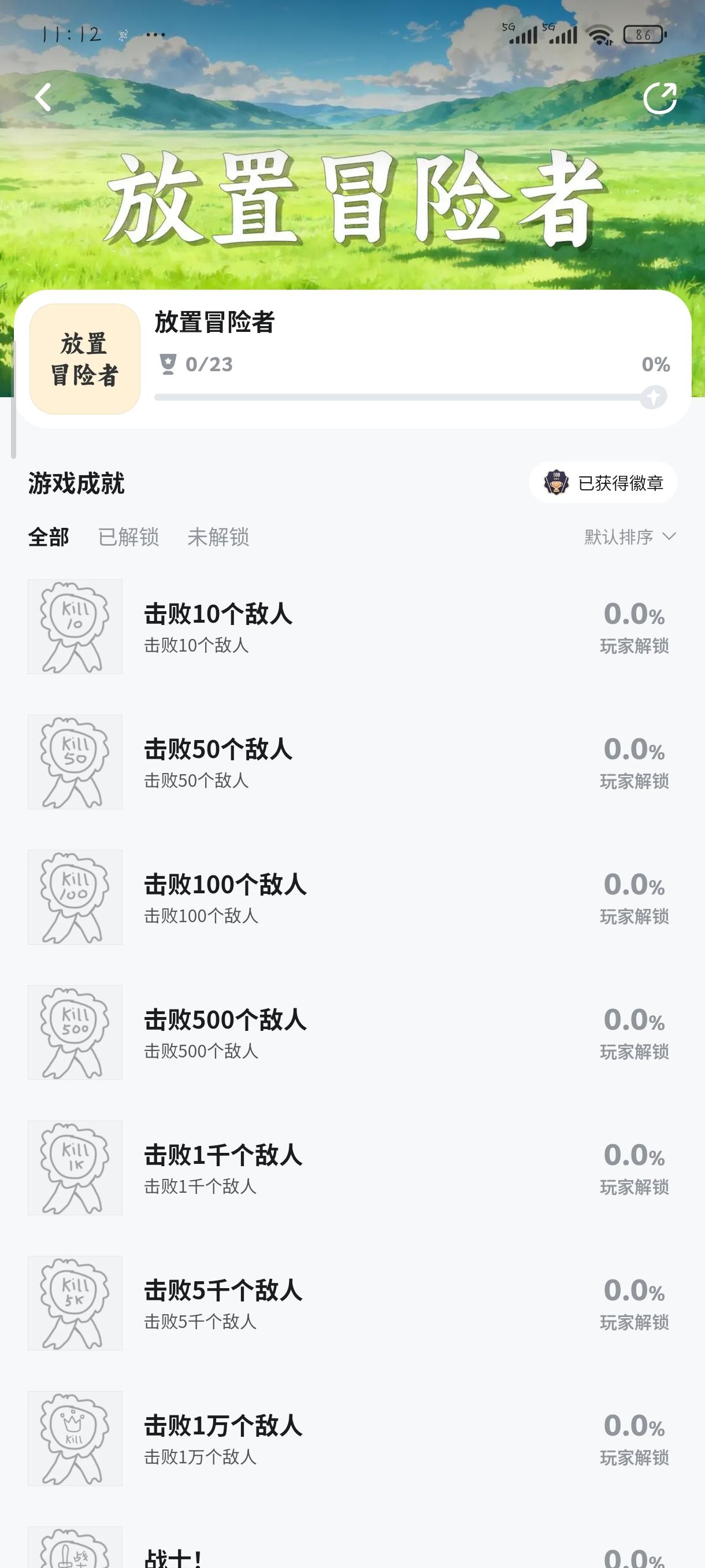This screenshot has height=1568, width=705.
Task: Tap the back arrow icon
Action: pyautogui.click(x=43, y=97)
